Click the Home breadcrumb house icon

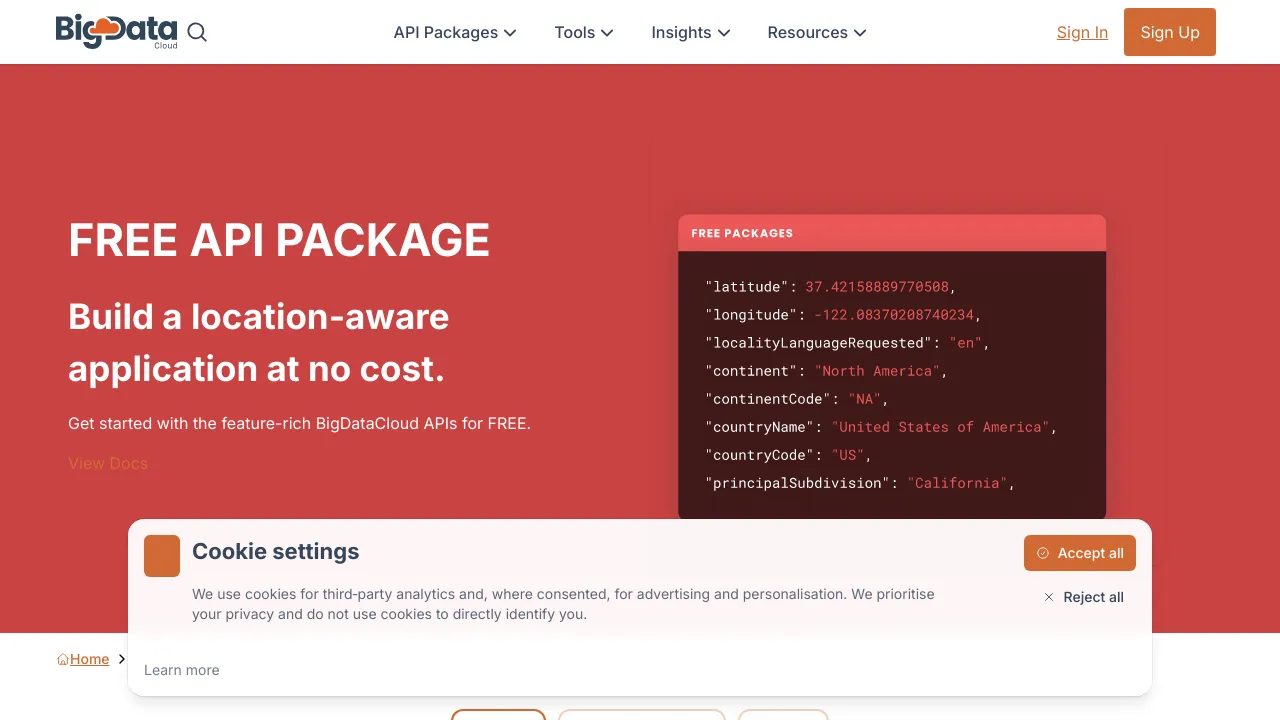tap(63, 659)
